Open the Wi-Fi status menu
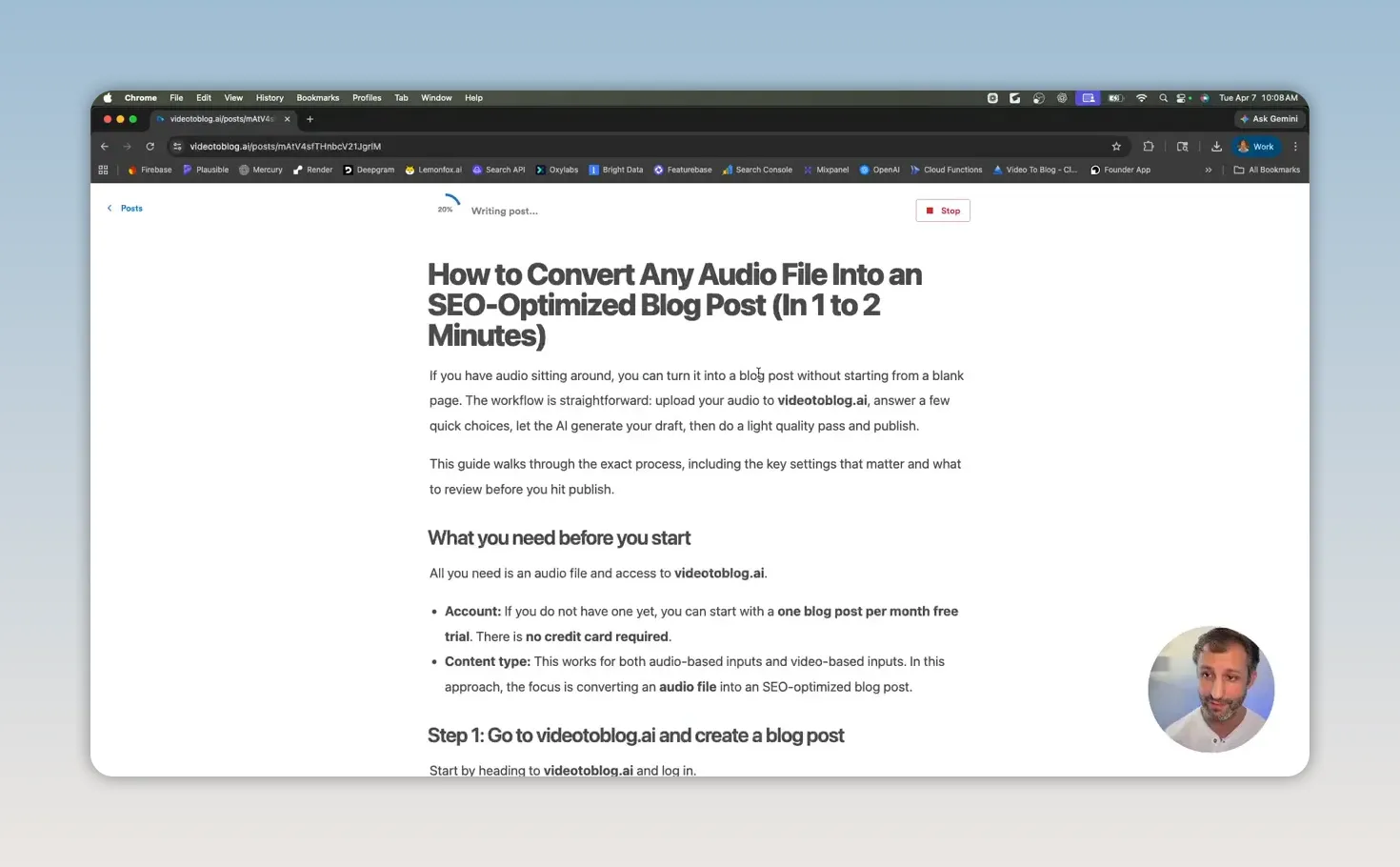The image size is (1400, 867). pos(1141,97)
